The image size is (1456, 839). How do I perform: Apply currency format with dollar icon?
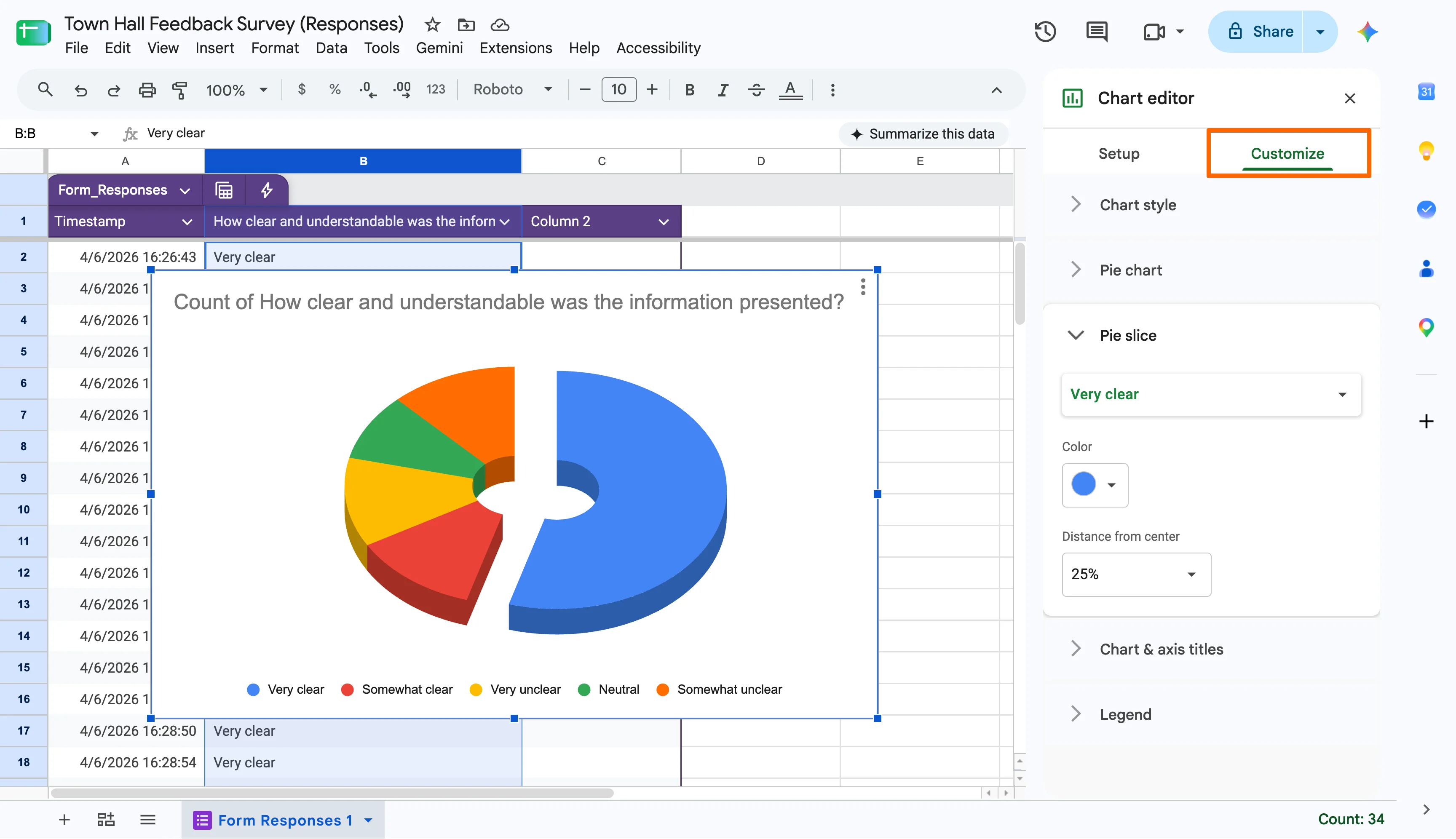302,89
